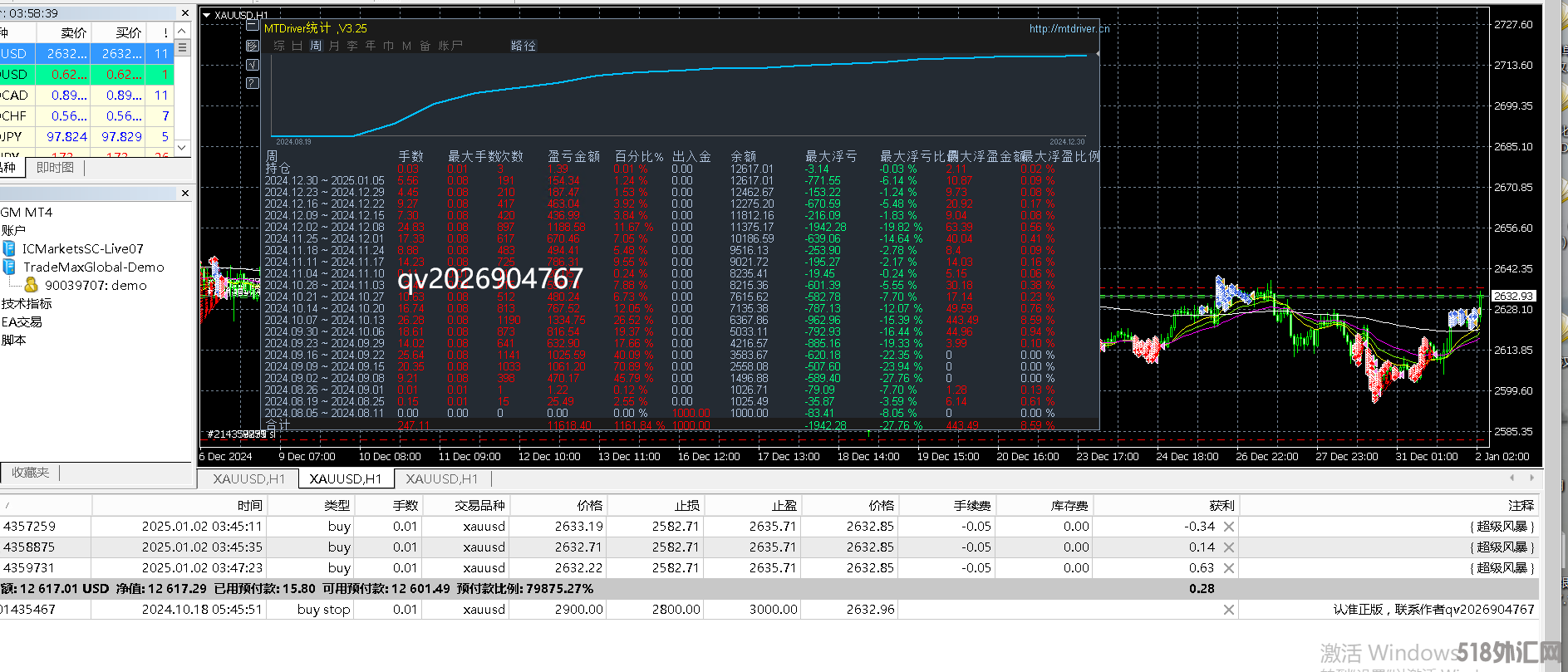Open the http://mtdriver.cn link

coord(1069,28)
